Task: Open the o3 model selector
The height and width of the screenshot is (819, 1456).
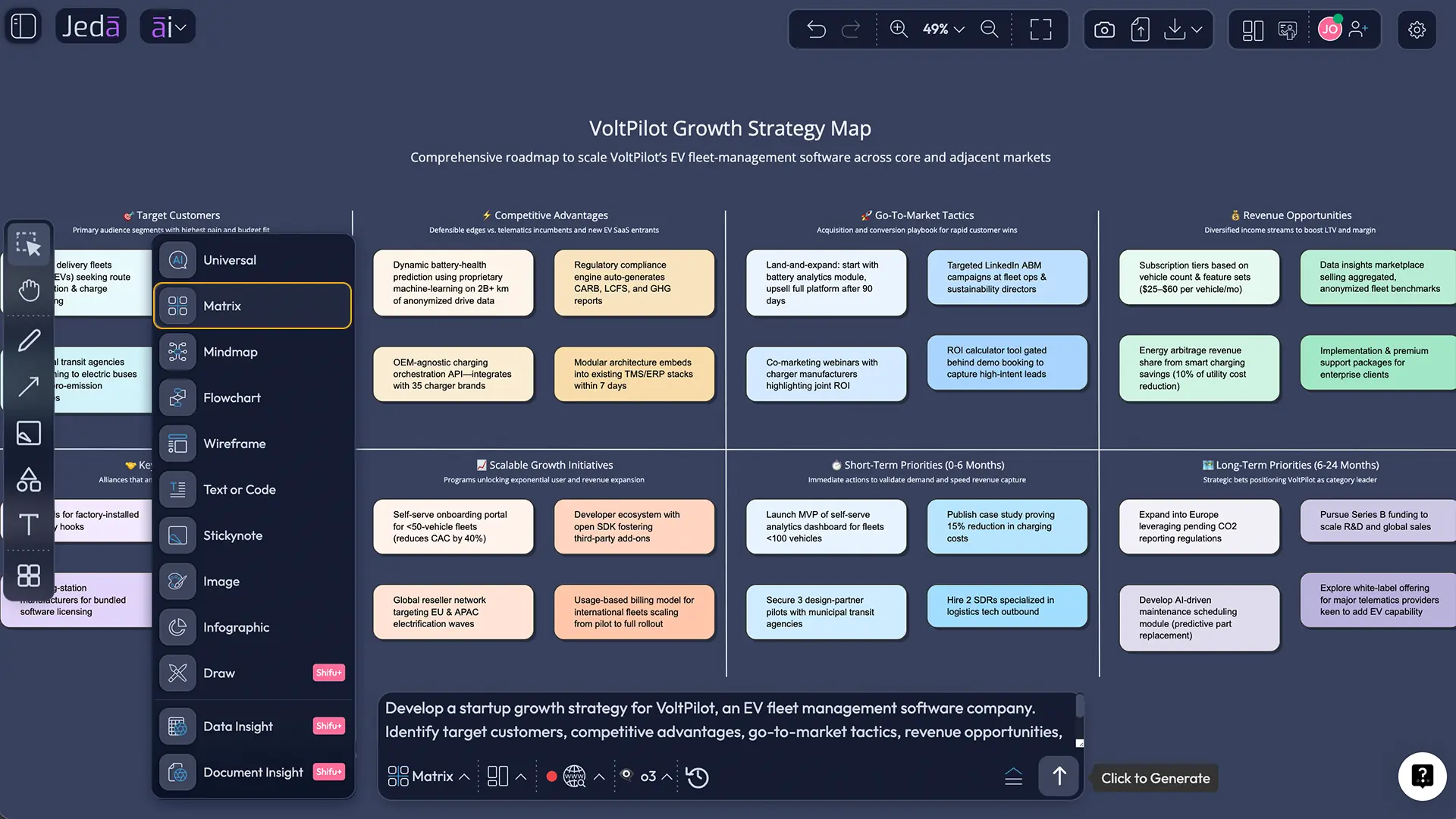Action: 648,777
